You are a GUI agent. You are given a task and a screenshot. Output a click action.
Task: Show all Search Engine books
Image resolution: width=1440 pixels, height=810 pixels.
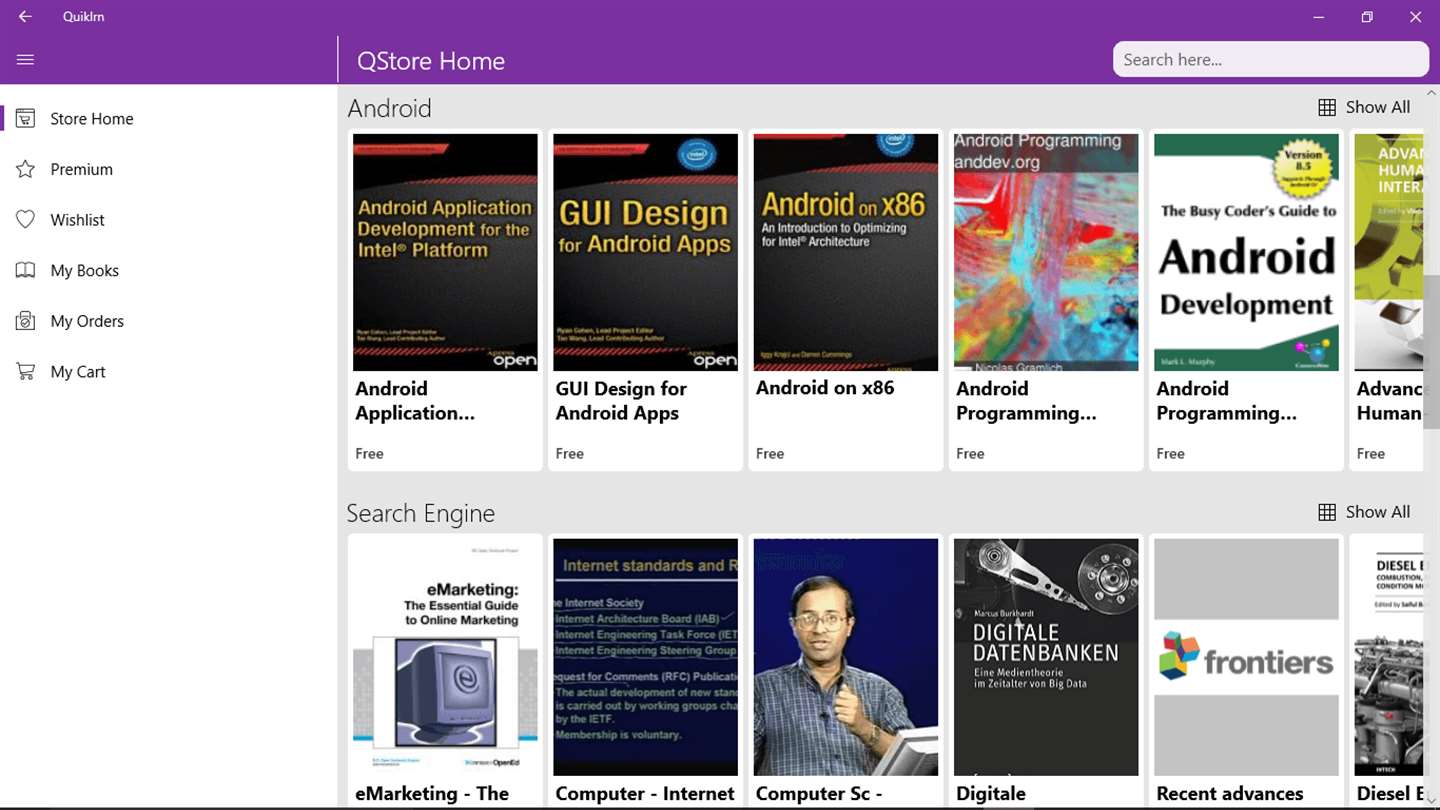1364,512
